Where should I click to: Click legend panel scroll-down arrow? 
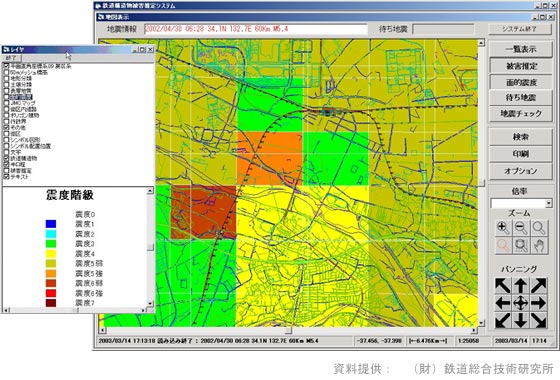click(150, 303)
